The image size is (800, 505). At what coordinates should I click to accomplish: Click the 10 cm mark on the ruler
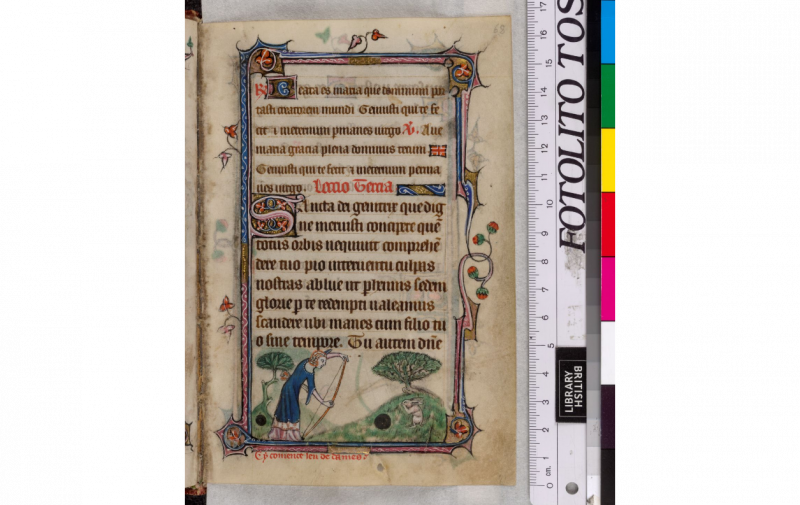point(548,202)
